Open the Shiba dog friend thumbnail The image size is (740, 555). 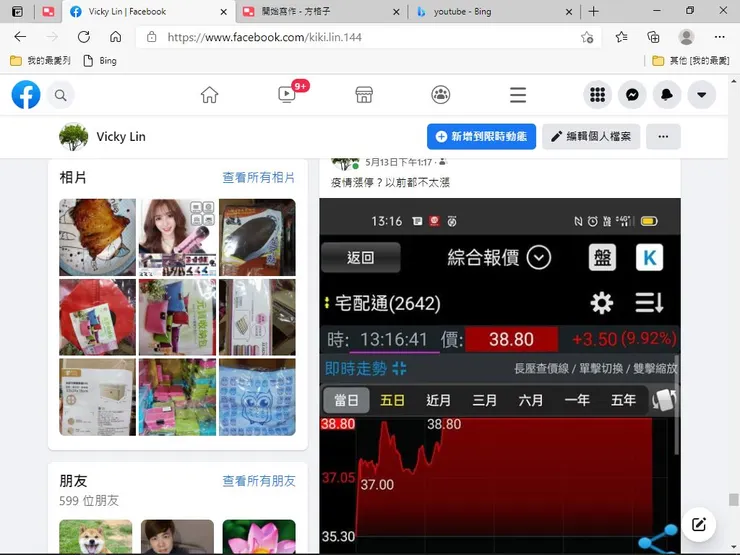[x=96, y=537]
